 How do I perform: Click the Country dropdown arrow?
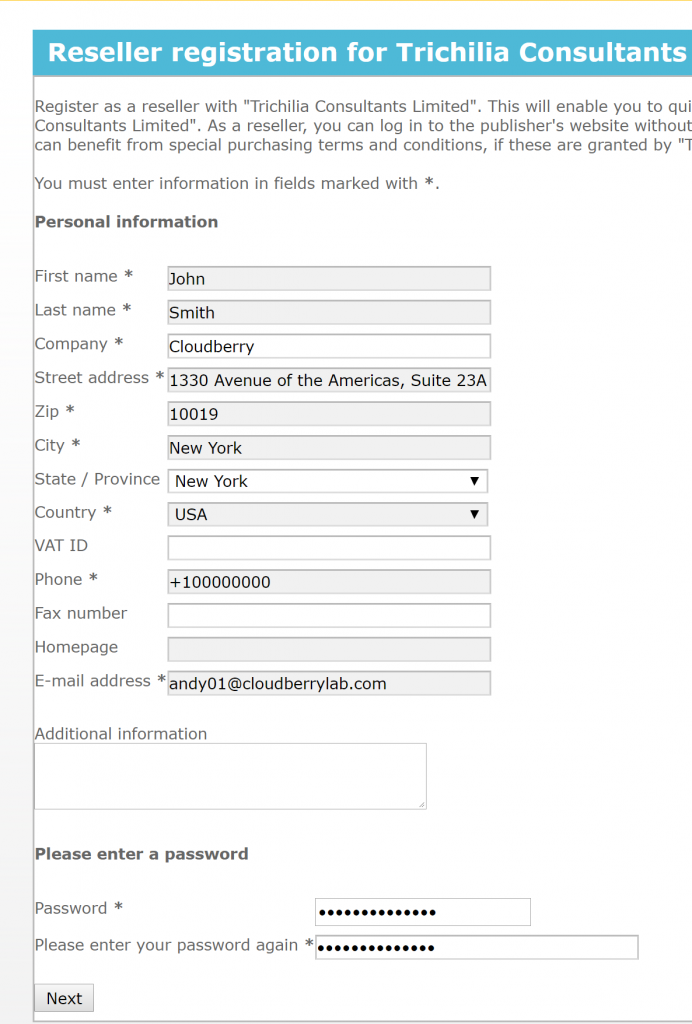475,515
